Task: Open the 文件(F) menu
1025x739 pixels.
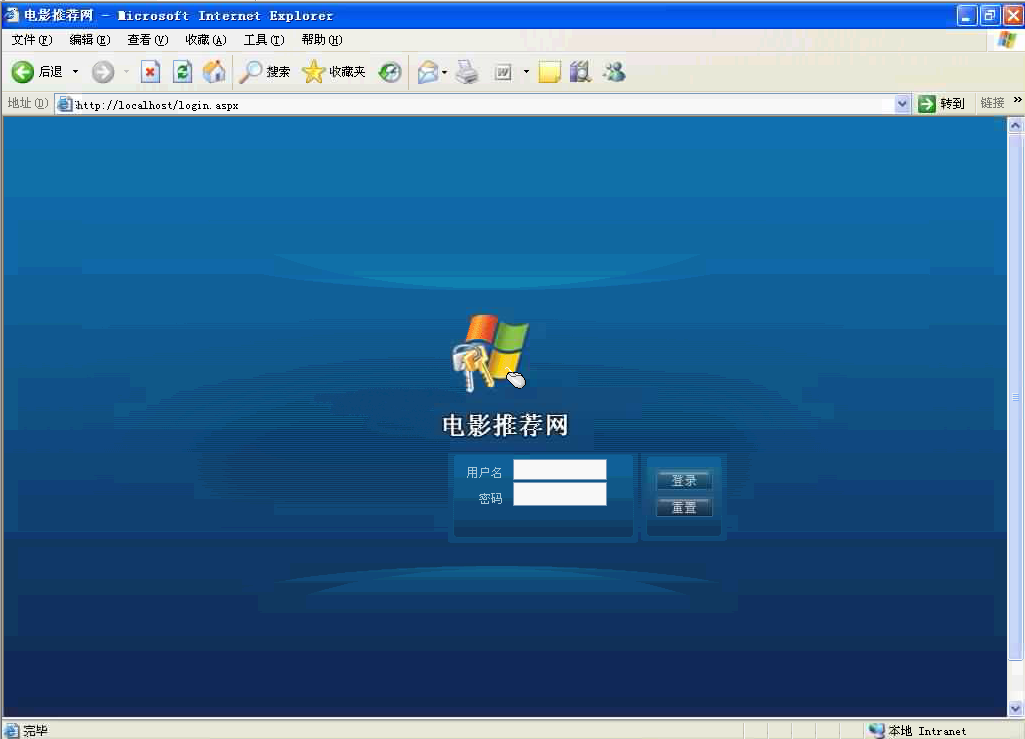Action: tap(31, 40)
